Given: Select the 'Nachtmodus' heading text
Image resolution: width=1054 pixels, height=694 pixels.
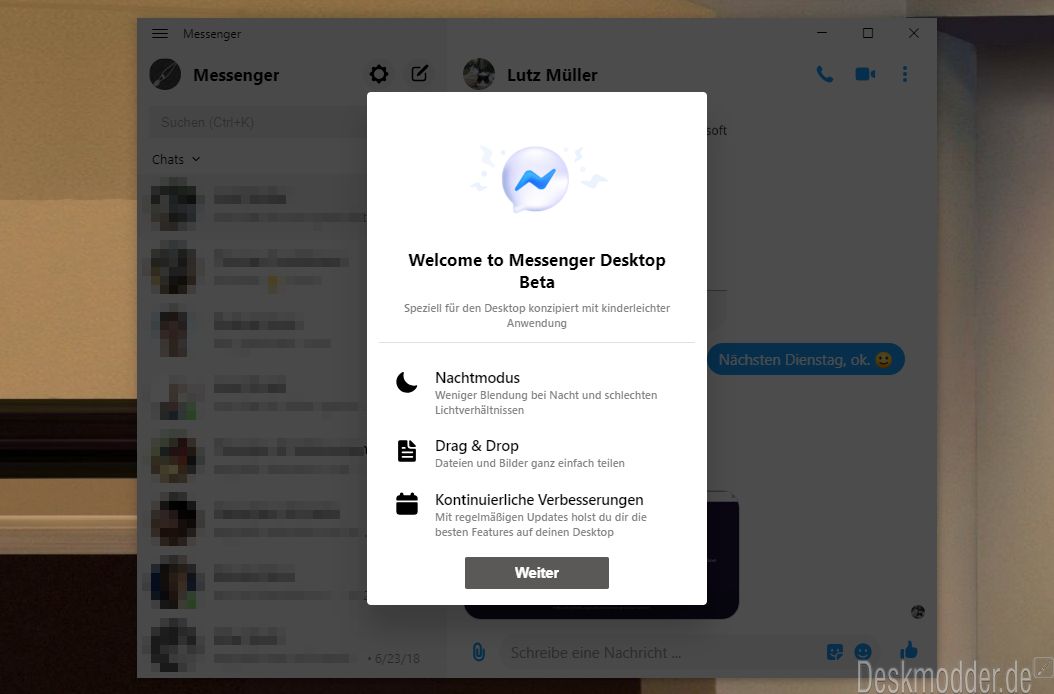Looking at the screenshot, I should tap(477, 378).
